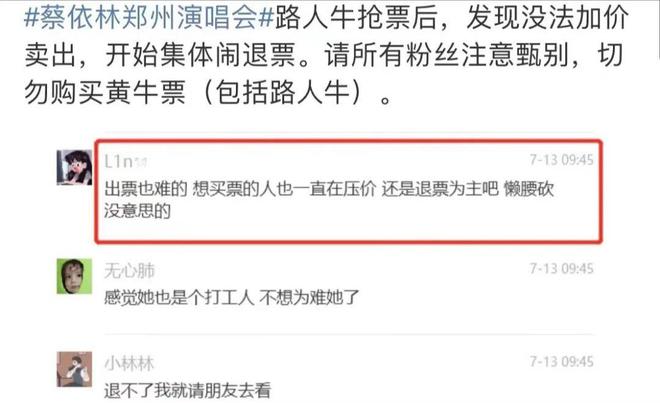Click the timestamp on 小林林's comment
The width and height of the screenshot is (660, 403).
point(562,361)
